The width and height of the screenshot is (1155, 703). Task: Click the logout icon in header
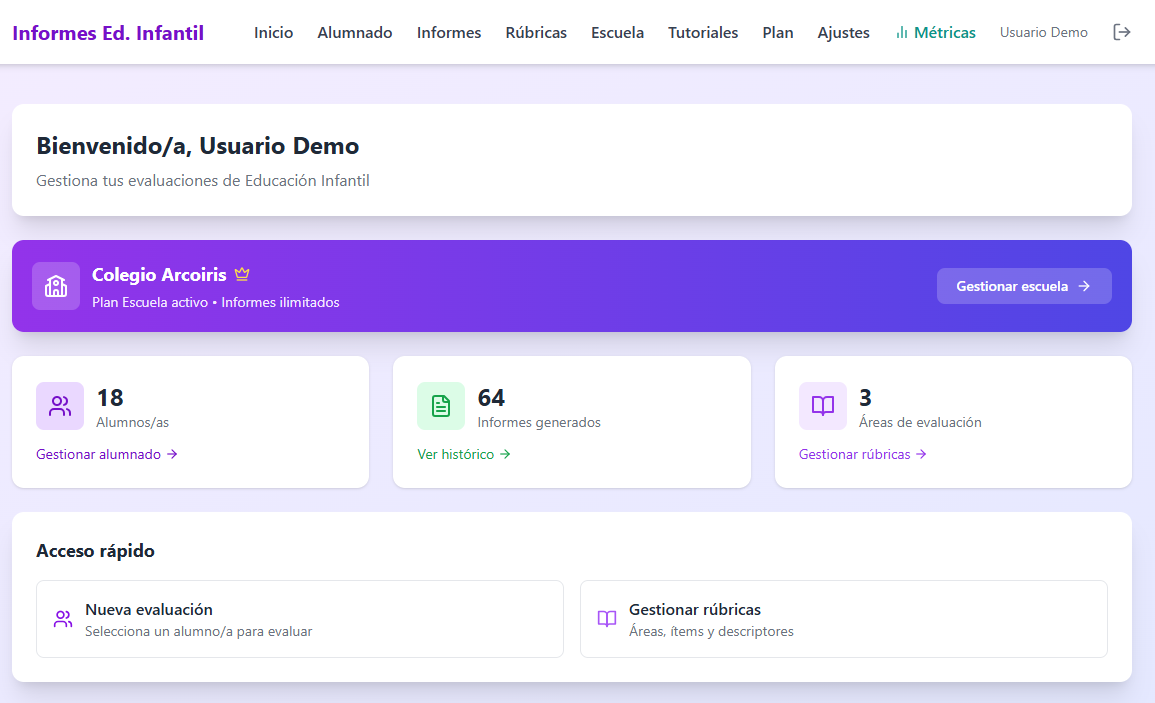(x=1122, y=32)
